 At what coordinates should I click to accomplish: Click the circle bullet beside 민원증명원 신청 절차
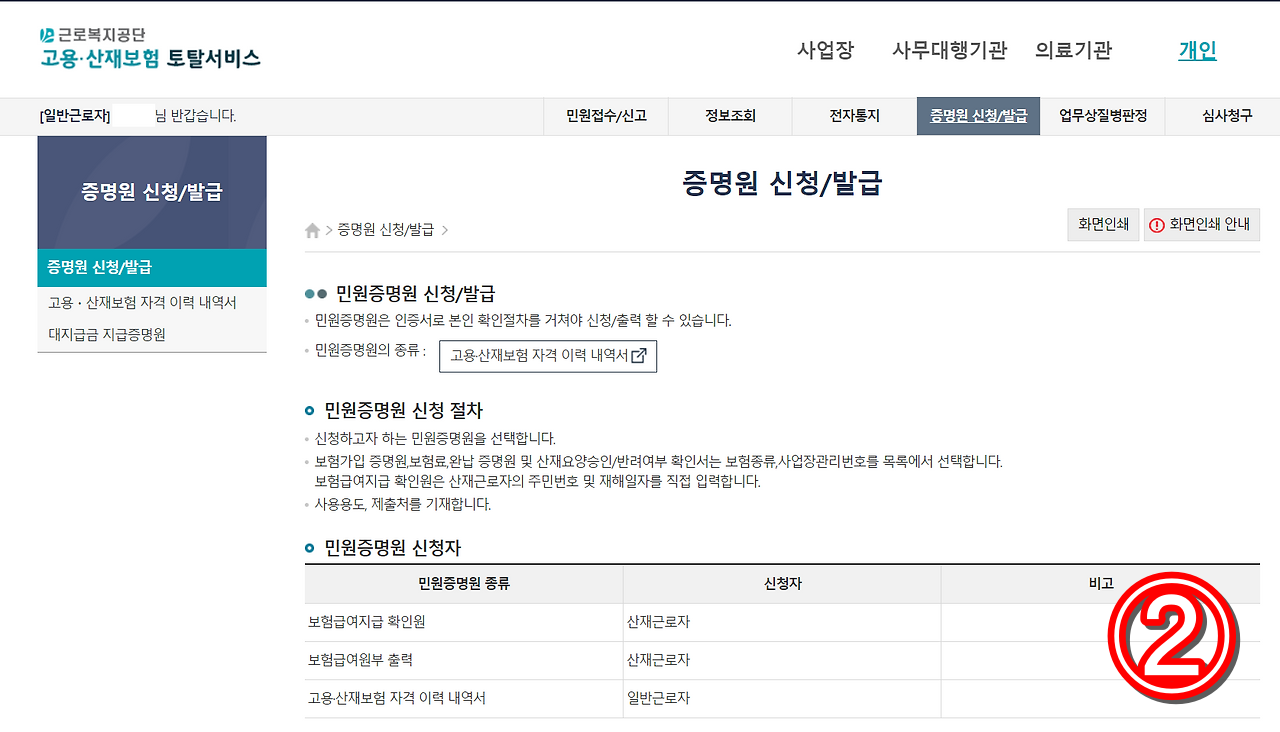tap(310, 410)
